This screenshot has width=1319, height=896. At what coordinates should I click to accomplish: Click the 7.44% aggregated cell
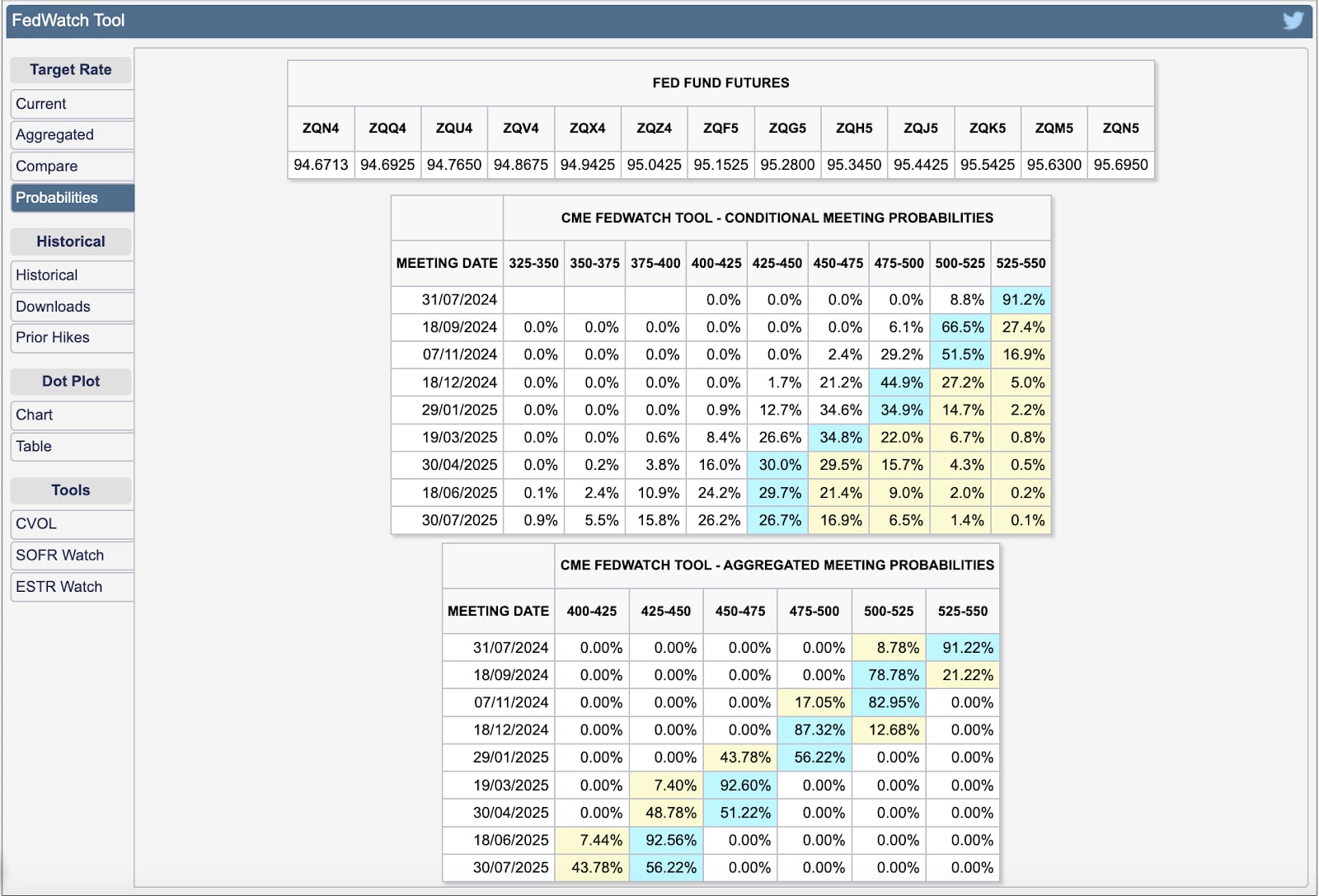592,841
